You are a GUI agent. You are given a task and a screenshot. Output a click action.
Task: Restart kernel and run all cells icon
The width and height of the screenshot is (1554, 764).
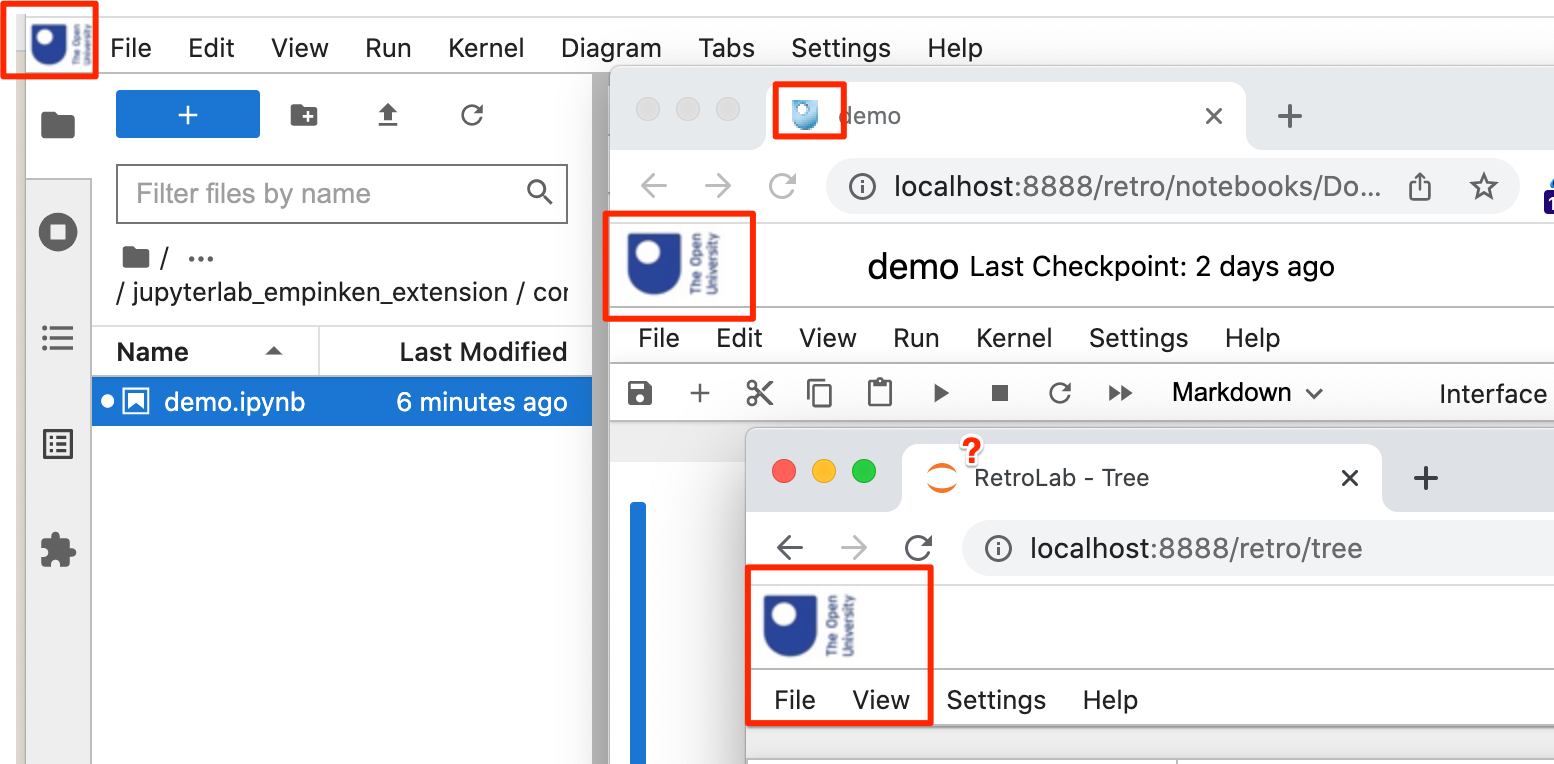(1121, 393)
